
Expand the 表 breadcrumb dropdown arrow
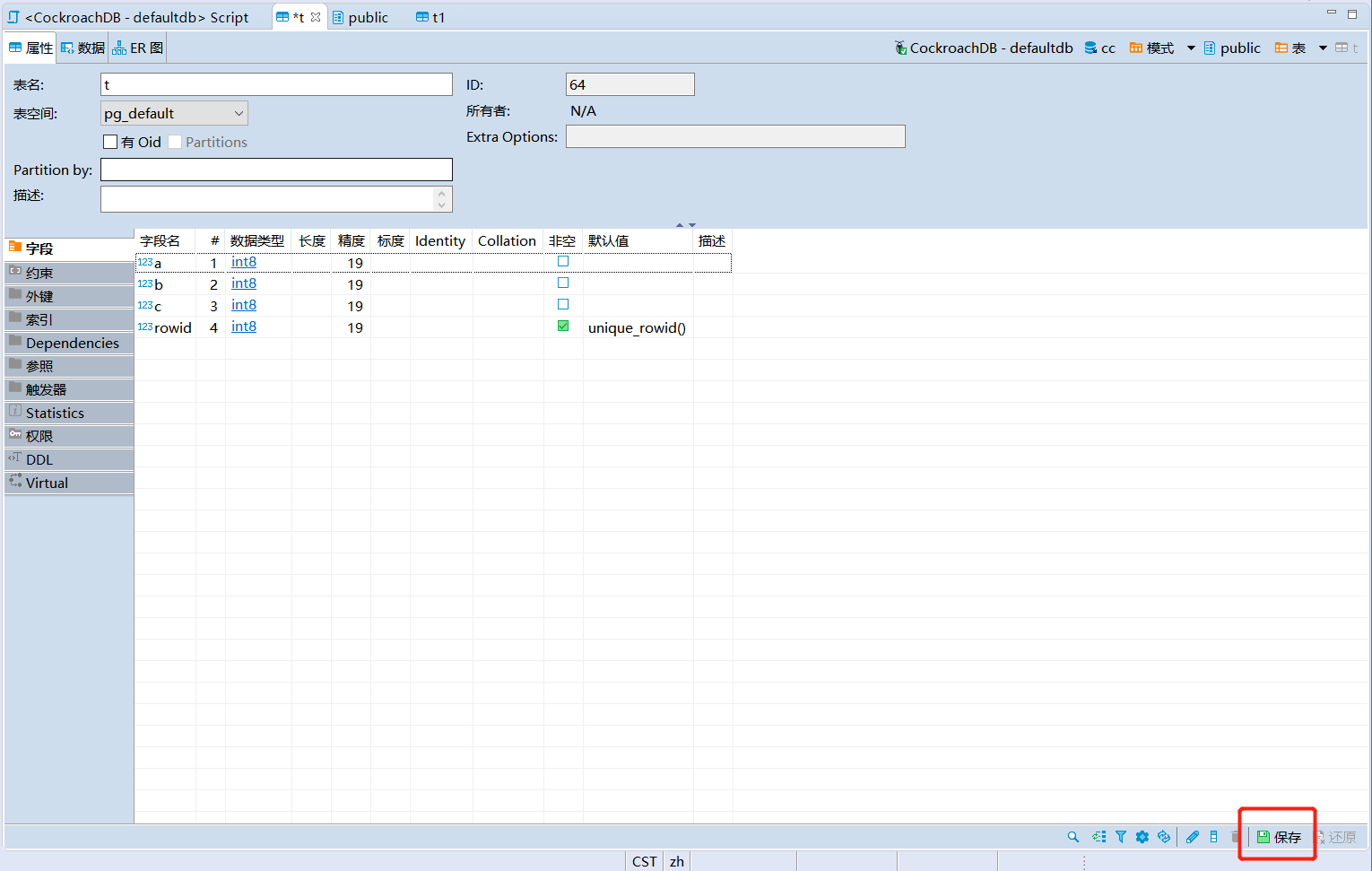click(x=1323, y=48)
